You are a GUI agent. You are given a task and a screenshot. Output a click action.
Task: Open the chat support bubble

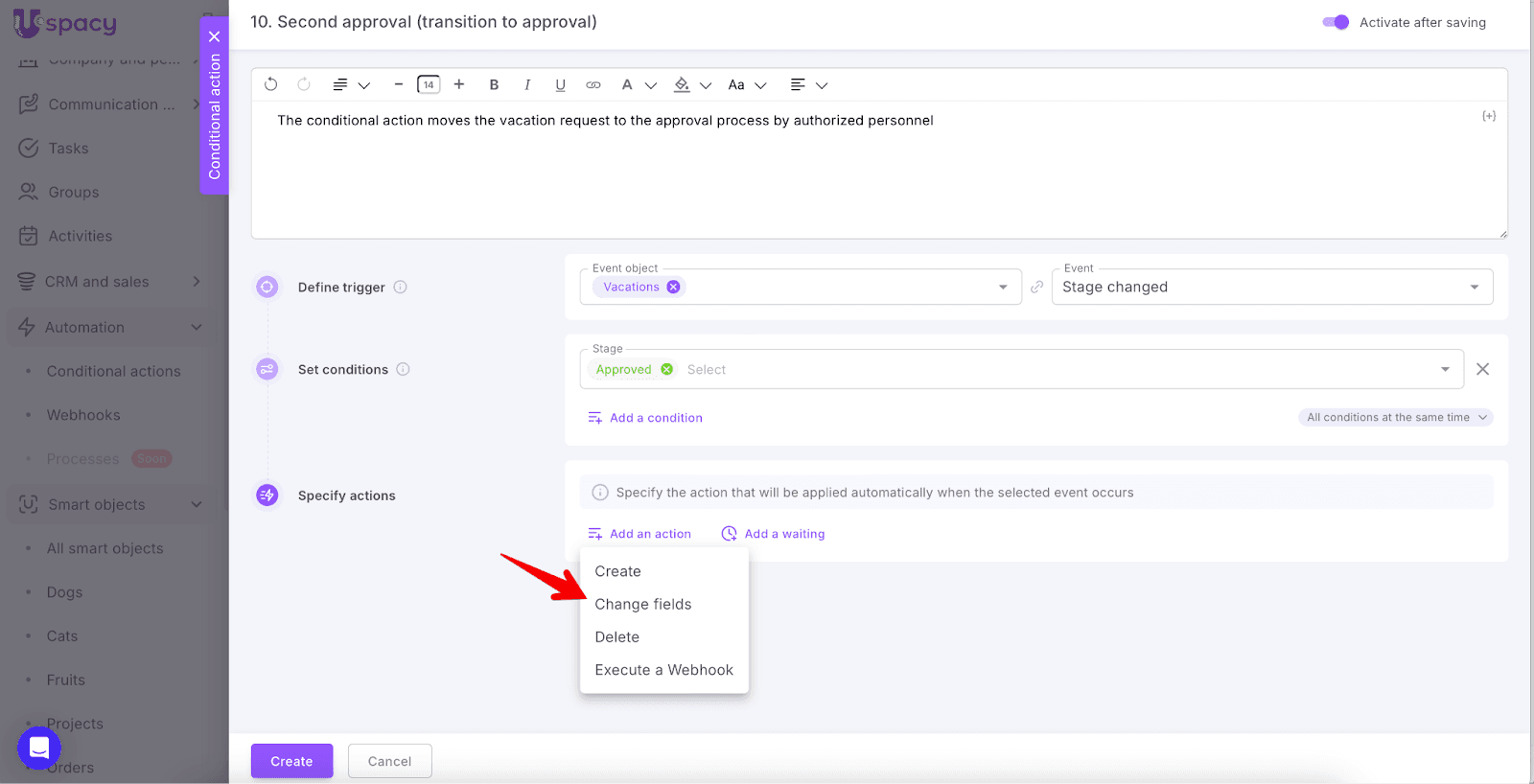coord(39,748)
